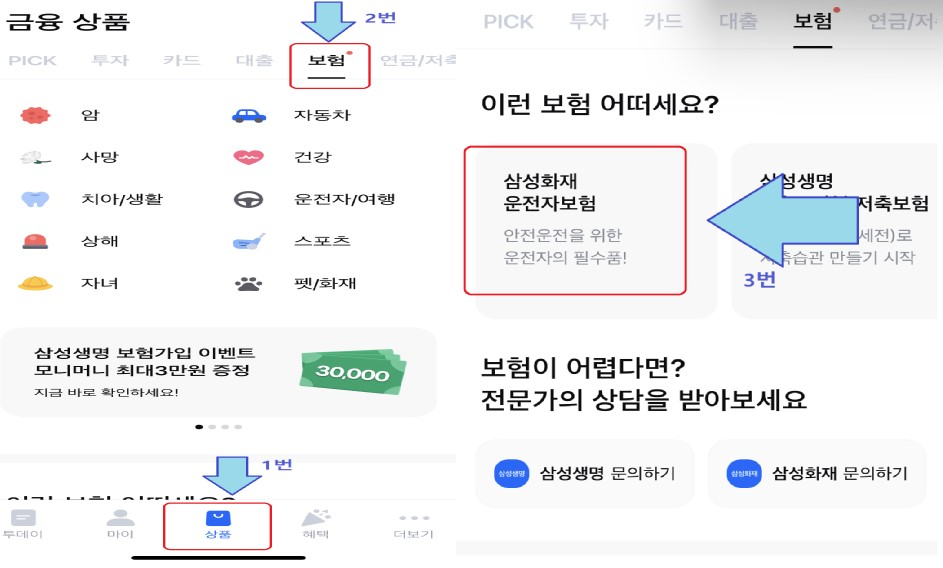The height and width of the screenshot is (568, 943).
Task: Go to 마이 bottom navigation item
Action: point(120,524)
